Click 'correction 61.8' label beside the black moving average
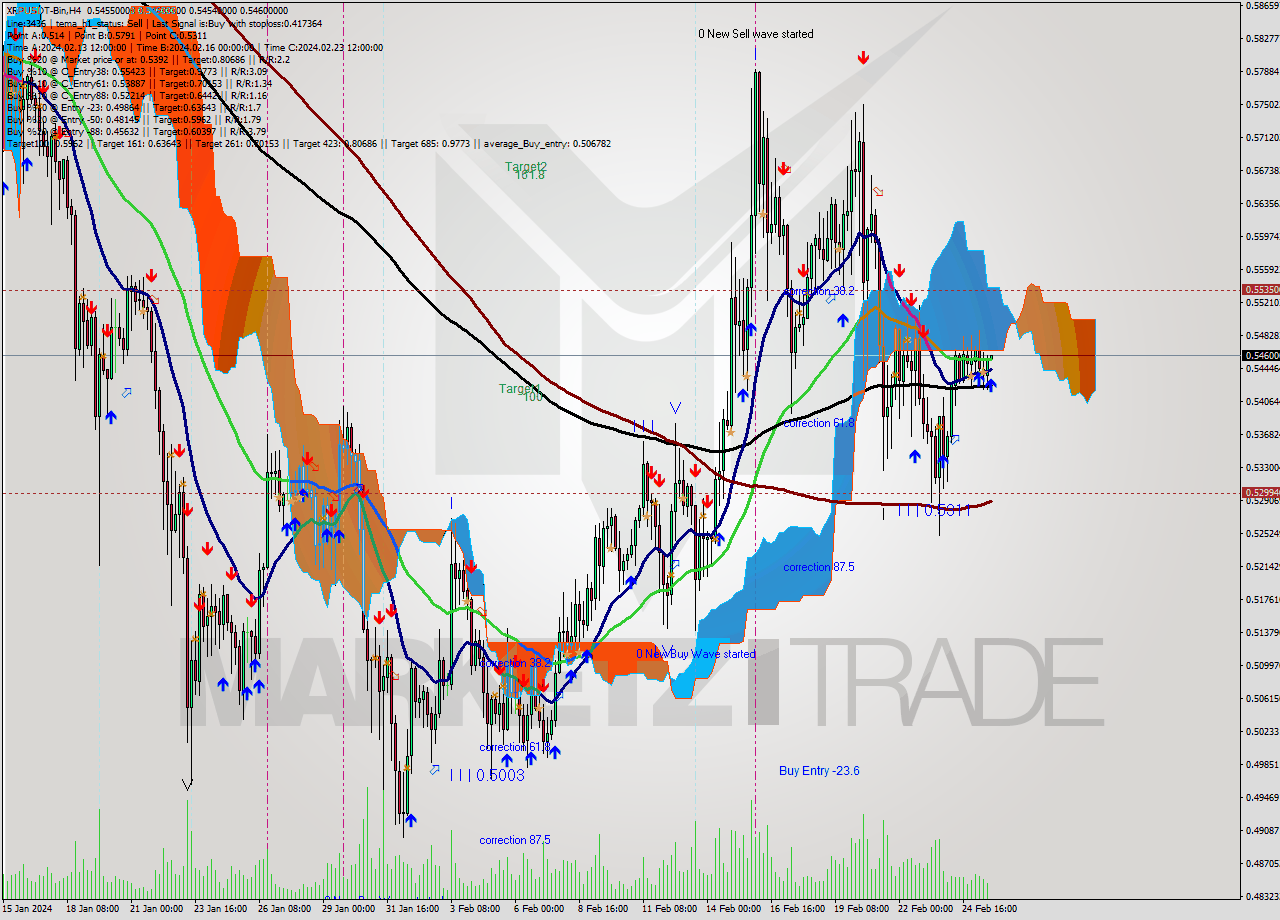 (819, 423)
